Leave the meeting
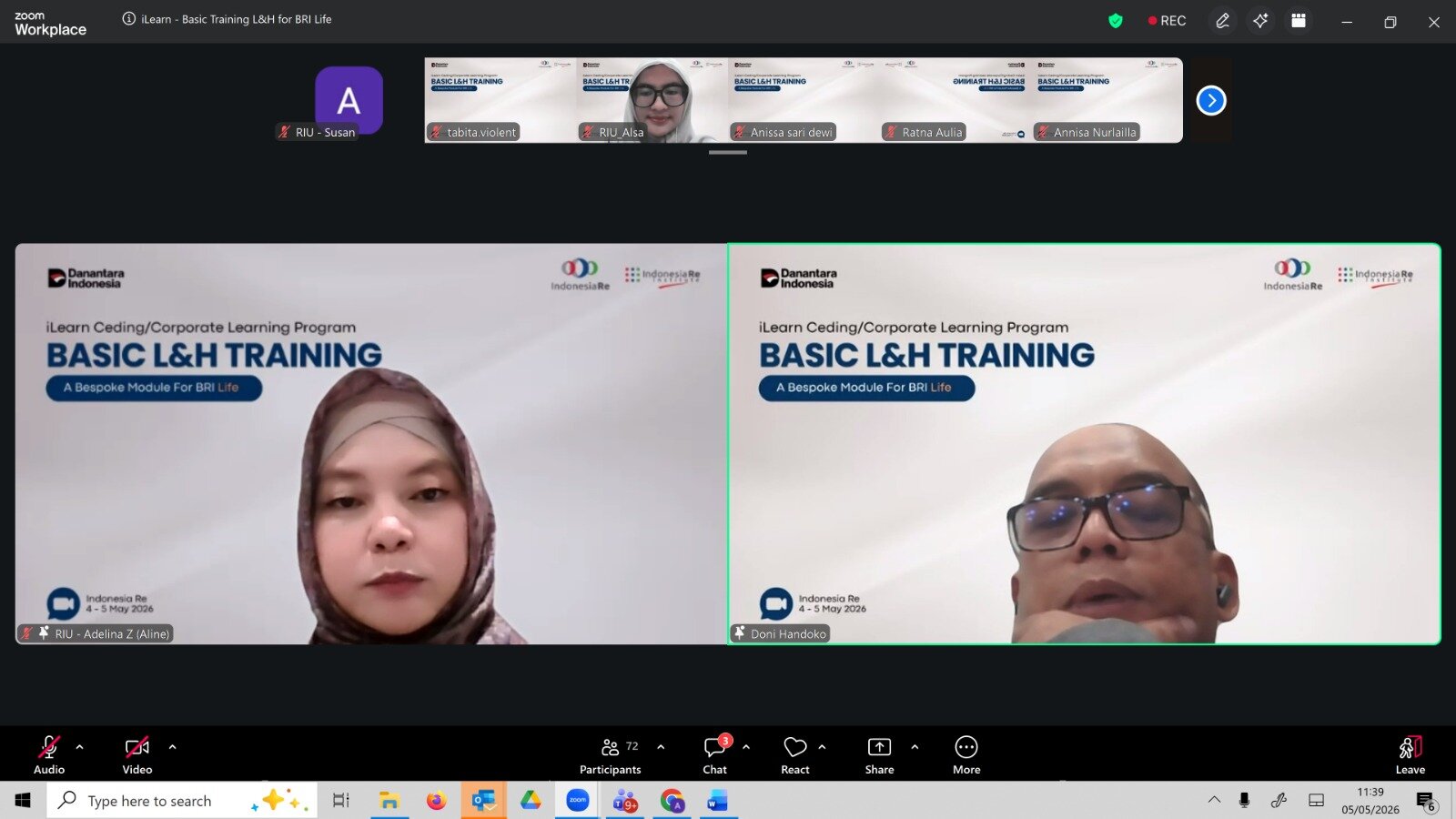Screen dimensions: 1456x819 point(1410,754)
